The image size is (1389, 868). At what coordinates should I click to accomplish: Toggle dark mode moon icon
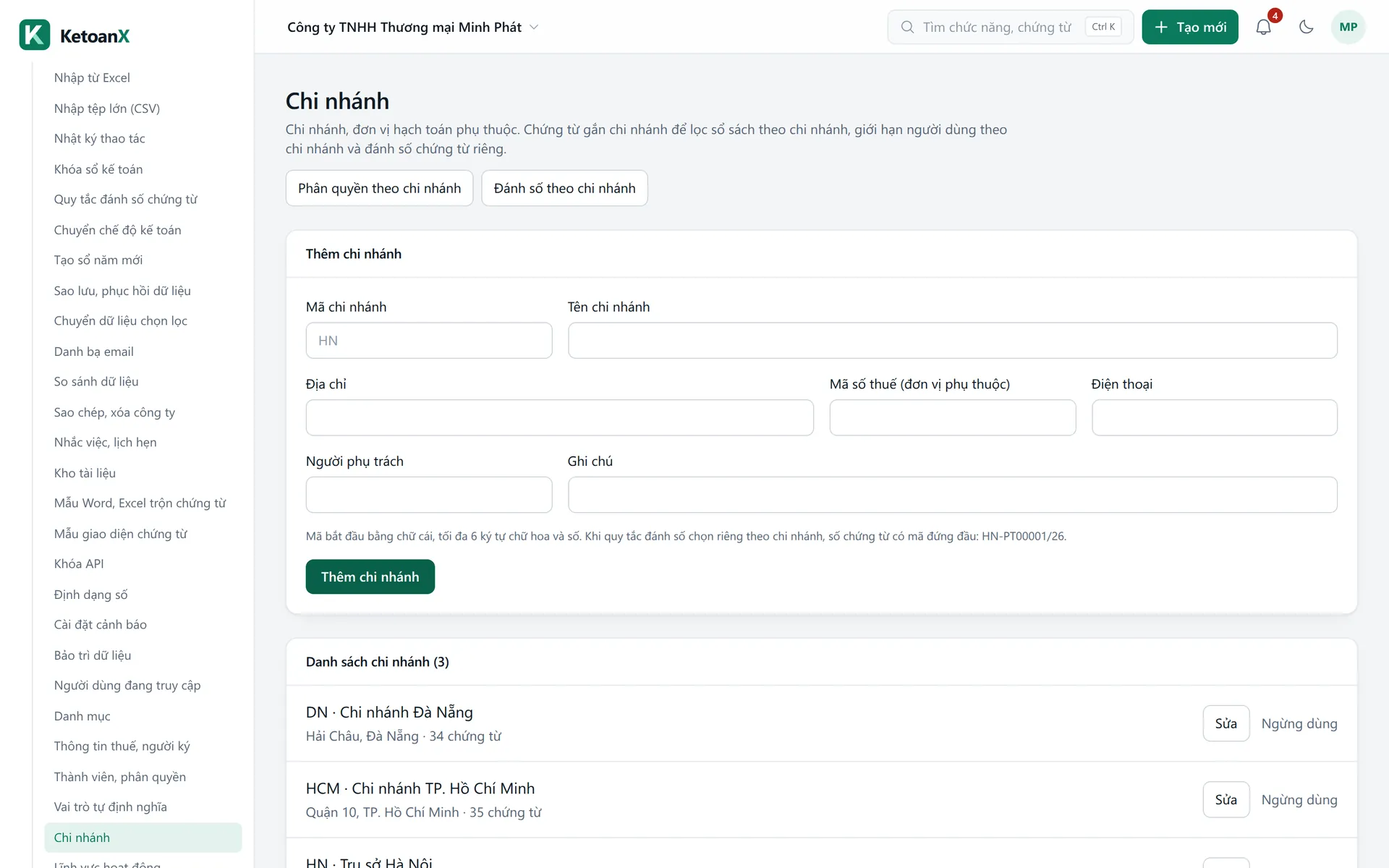point(1306,27)
